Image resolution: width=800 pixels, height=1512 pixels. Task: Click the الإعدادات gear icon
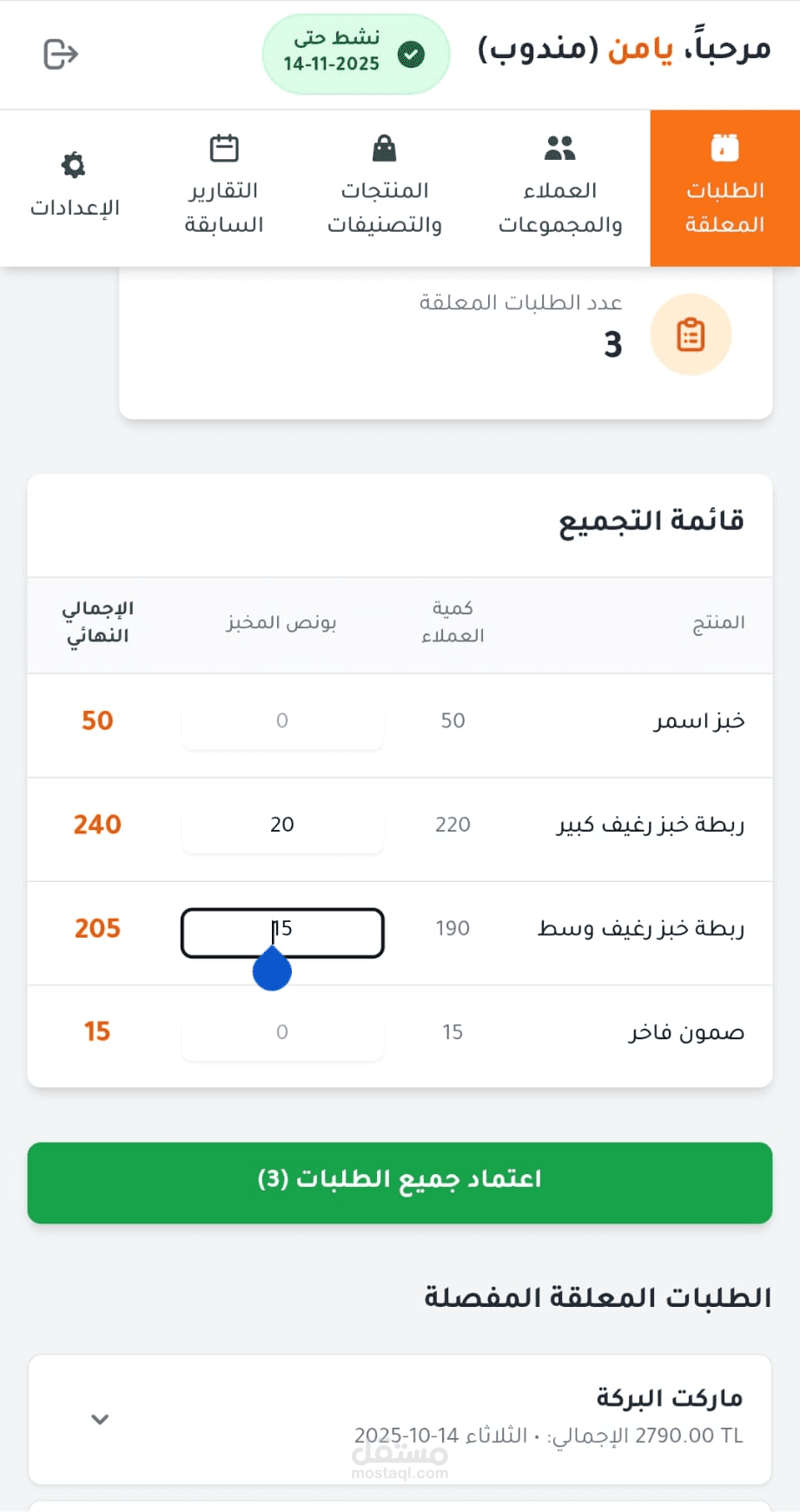(74, 165)
